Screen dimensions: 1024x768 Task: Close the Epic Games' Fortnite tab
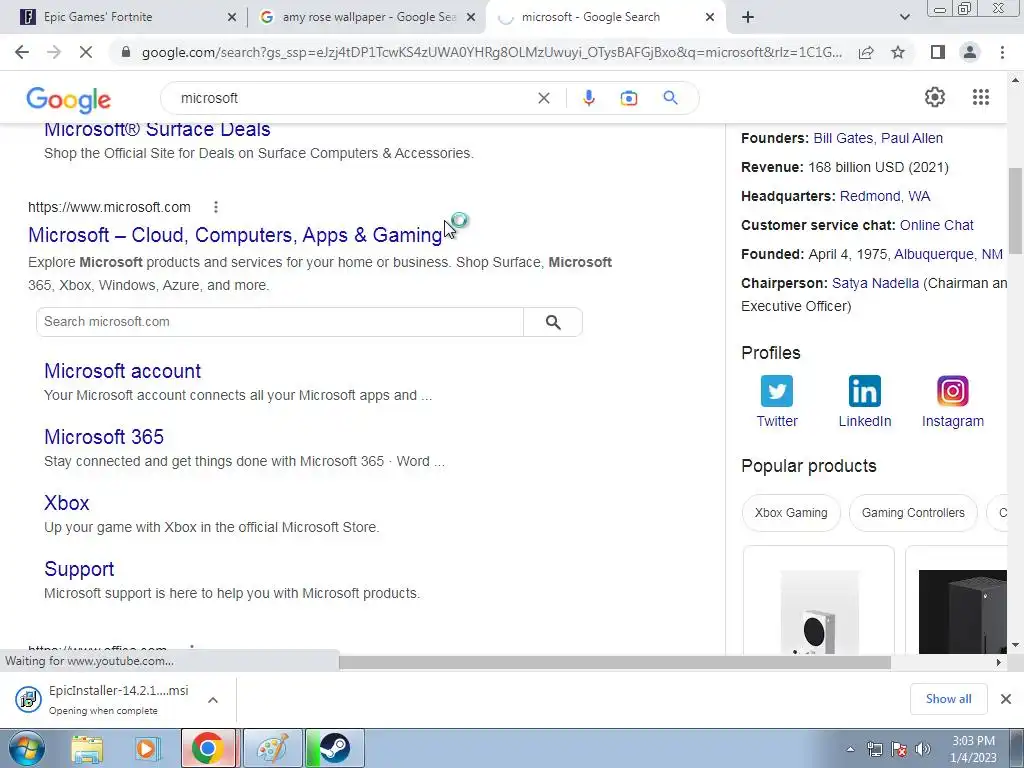coord(231,17)
